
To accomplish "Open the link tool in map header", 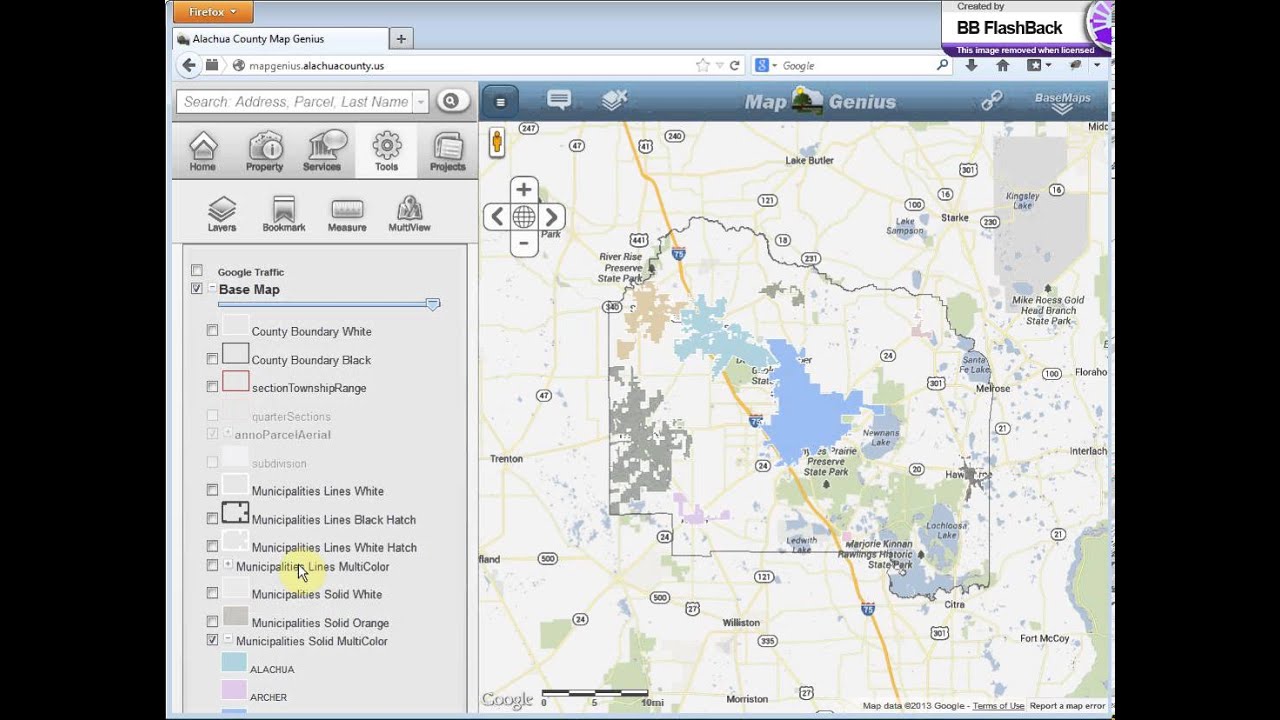I will point(992,101).
